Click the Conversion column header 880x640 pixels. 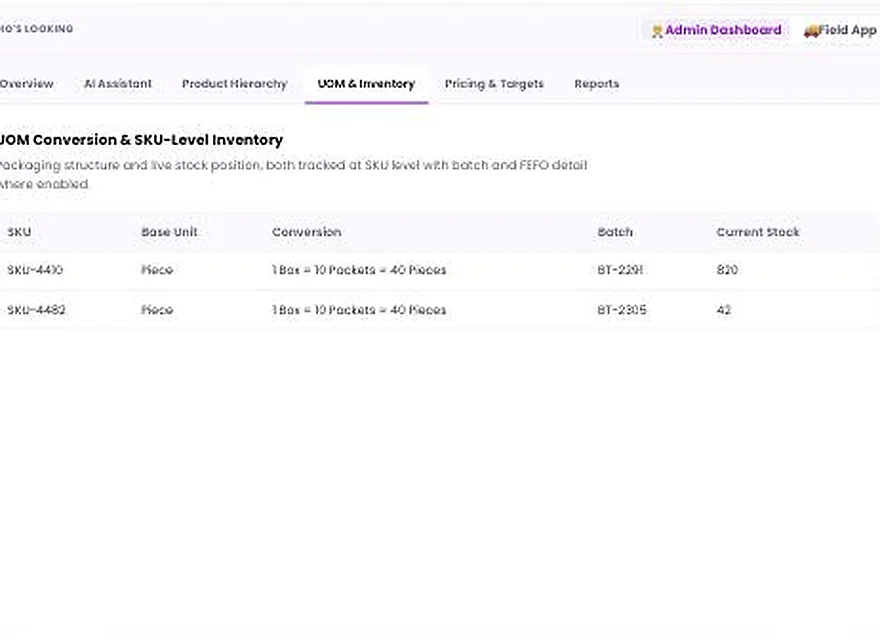(306, 232)
